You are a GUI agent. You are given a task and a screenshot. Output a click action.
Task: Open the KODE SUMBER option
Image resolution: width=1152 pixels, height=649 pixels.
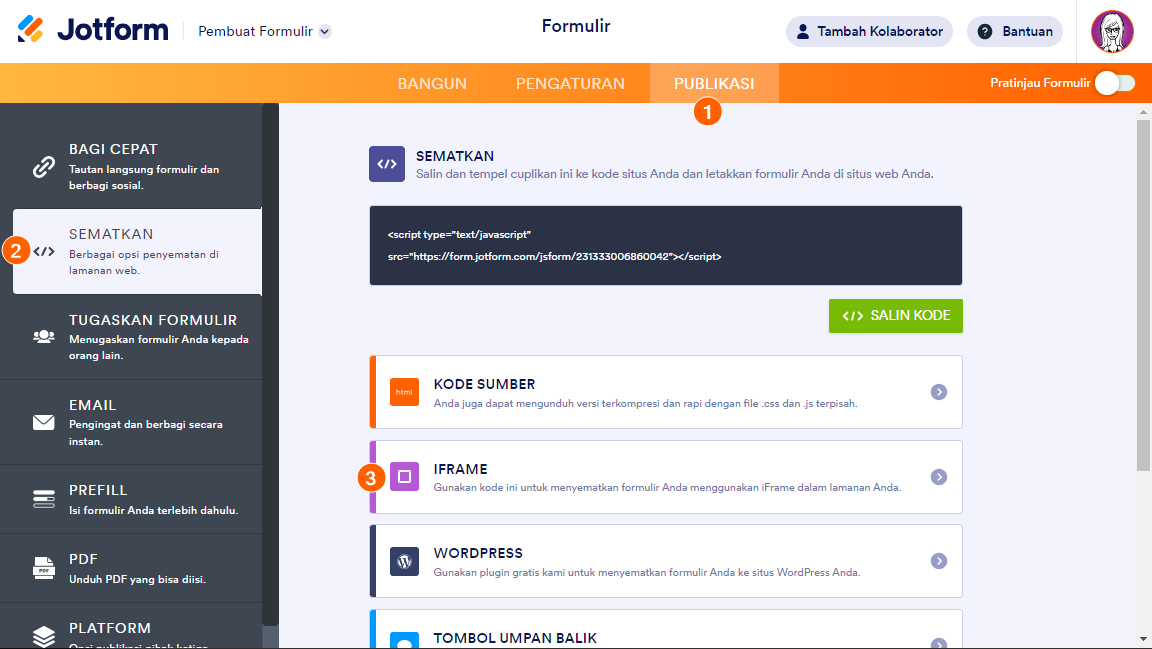[x=666, y=392]
